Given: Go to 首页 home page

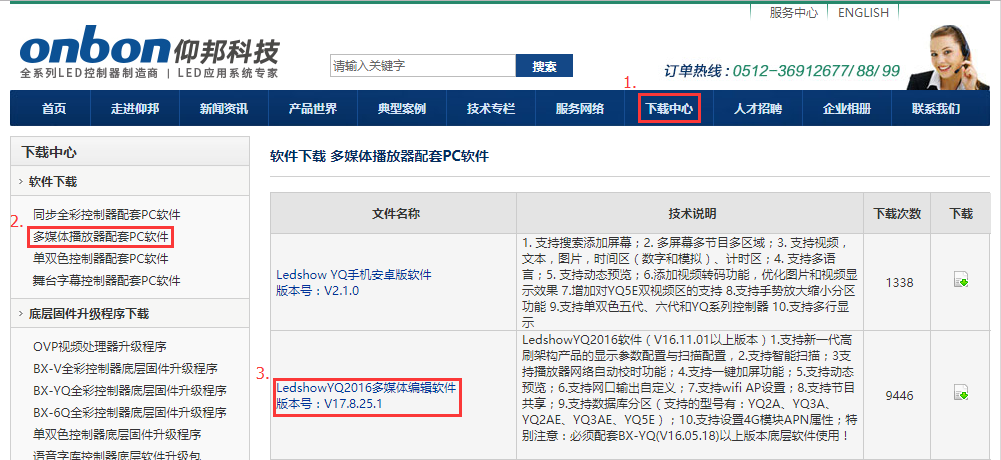Looking at the screenshot, I should pyautogui.click(x=54, y=109).
